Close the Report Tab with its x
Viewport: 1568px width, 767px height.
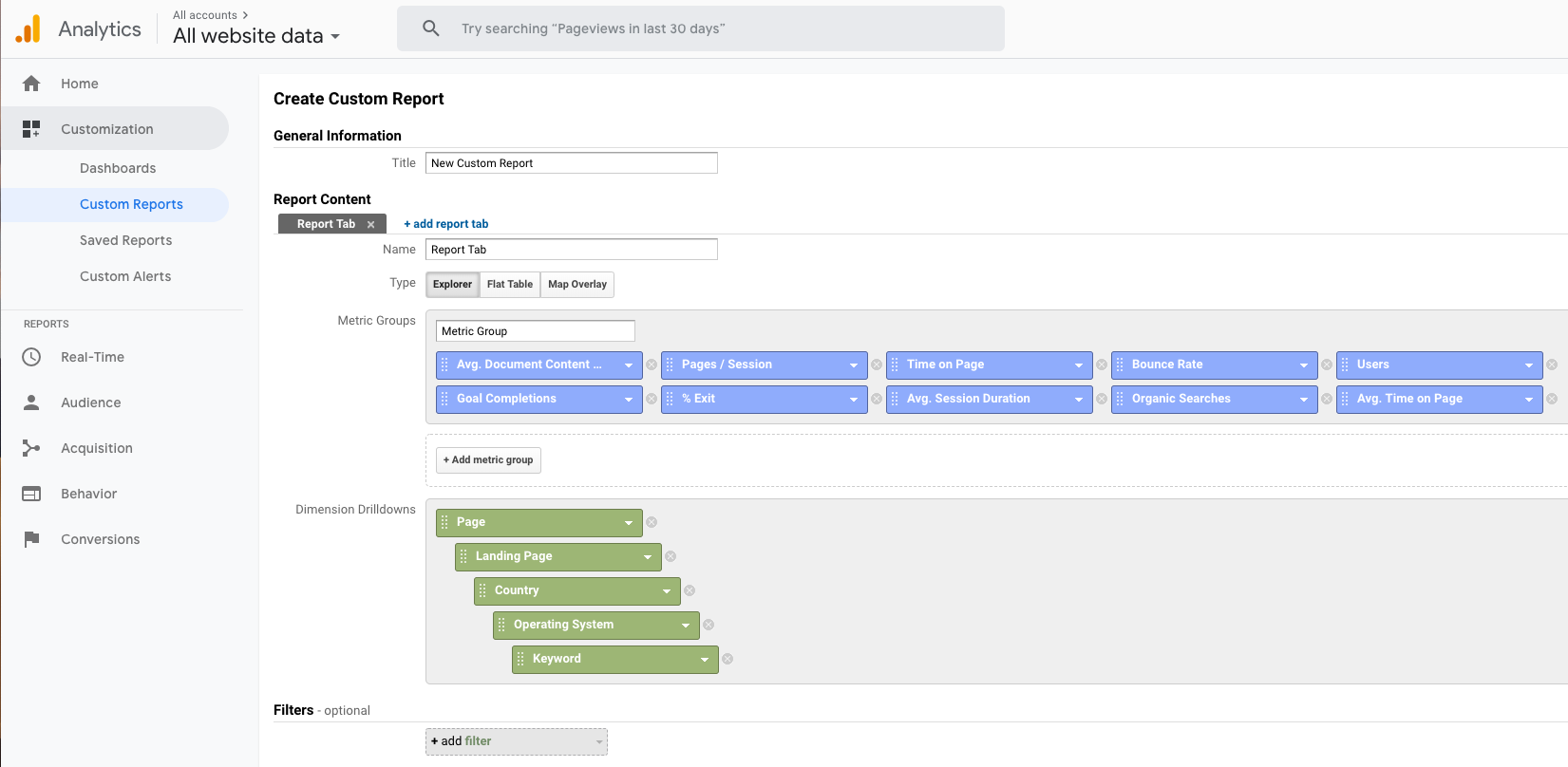371,225
